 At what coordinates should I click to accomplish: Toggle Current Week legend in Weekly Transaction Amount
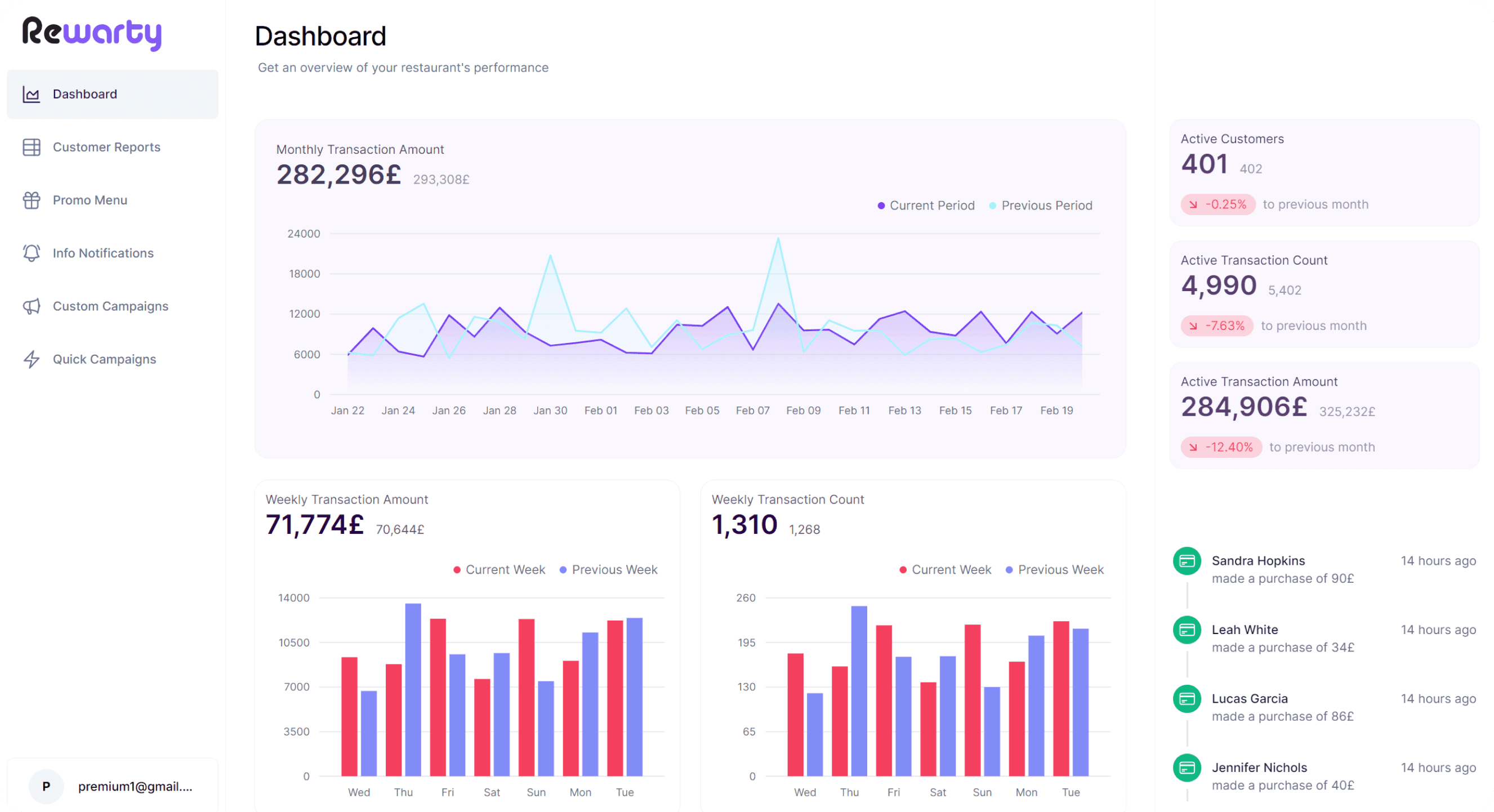[499, 569]
